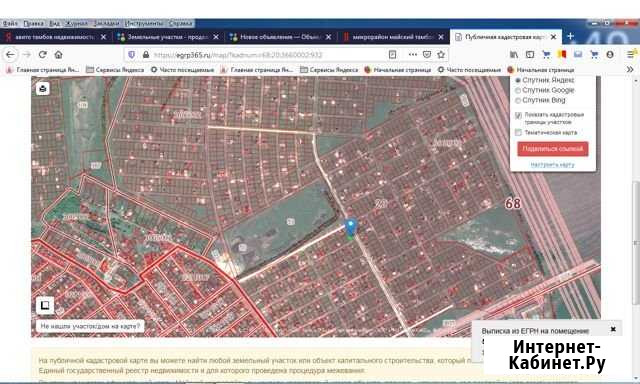640x384 pixels.
Task: Click the second shopping cart extension icon
Action: (x=594, y=54)
